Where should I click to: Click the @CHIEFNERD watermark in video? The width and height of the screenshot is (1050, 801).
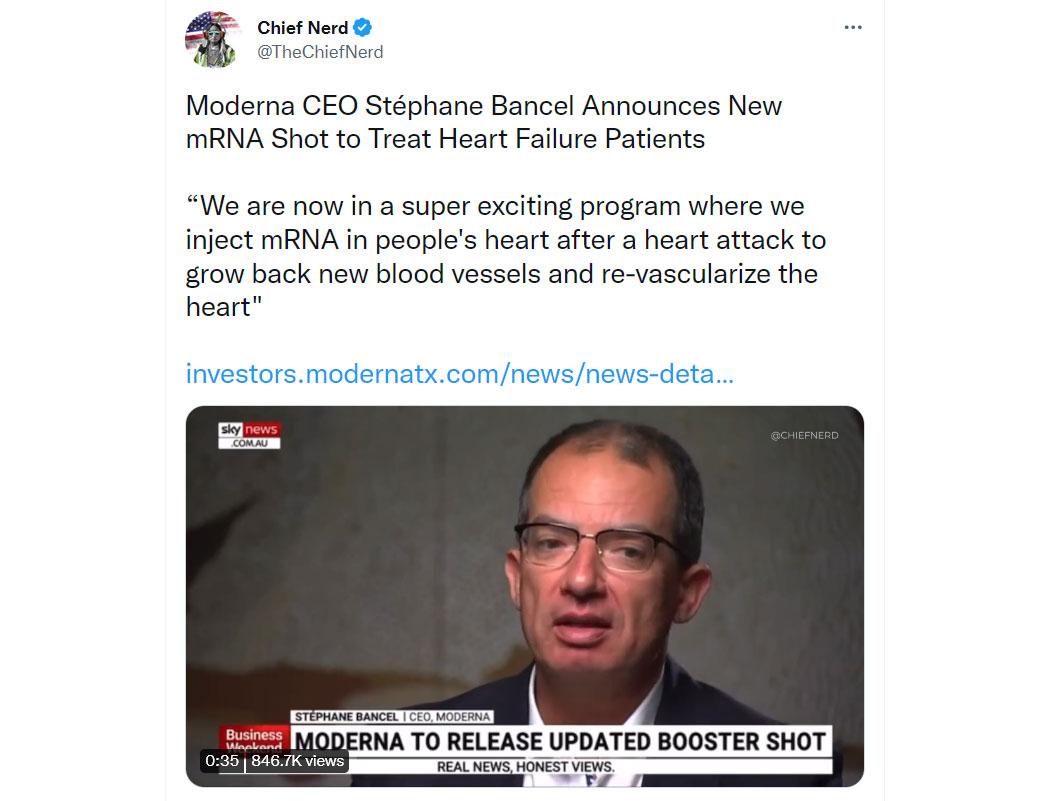(804, 435)
